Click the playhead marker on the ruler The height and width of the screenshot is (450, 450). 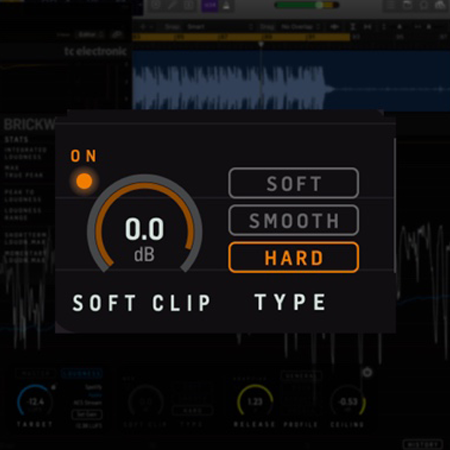click(x=261, y=44)
